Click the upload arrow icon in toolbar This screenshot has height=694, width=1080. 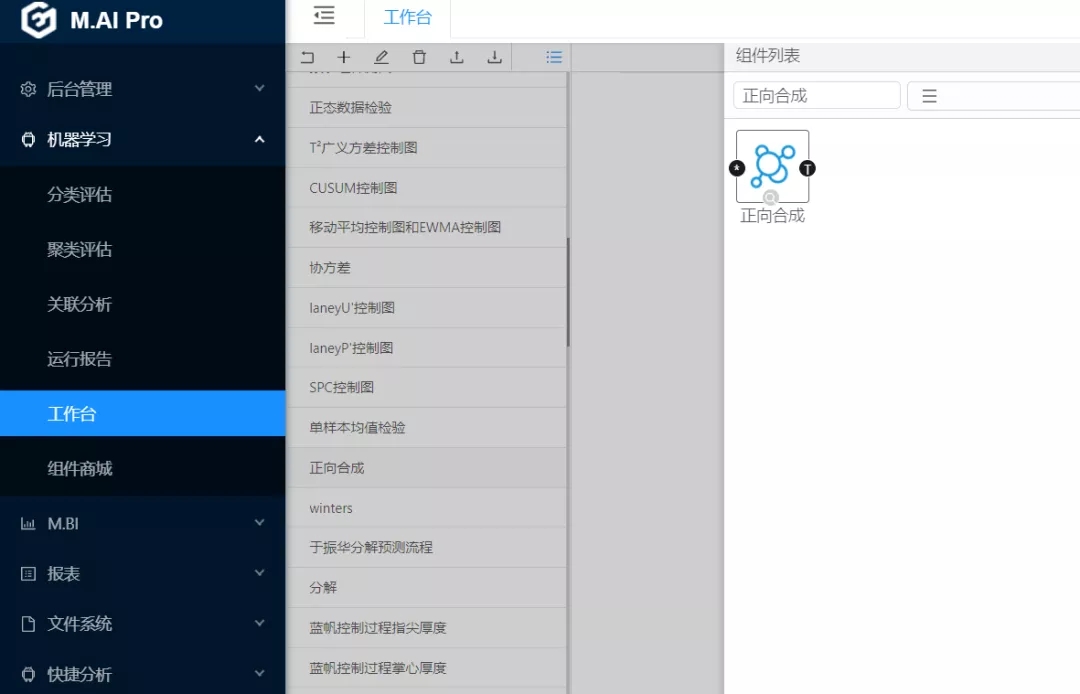click(x=456, y=58)
